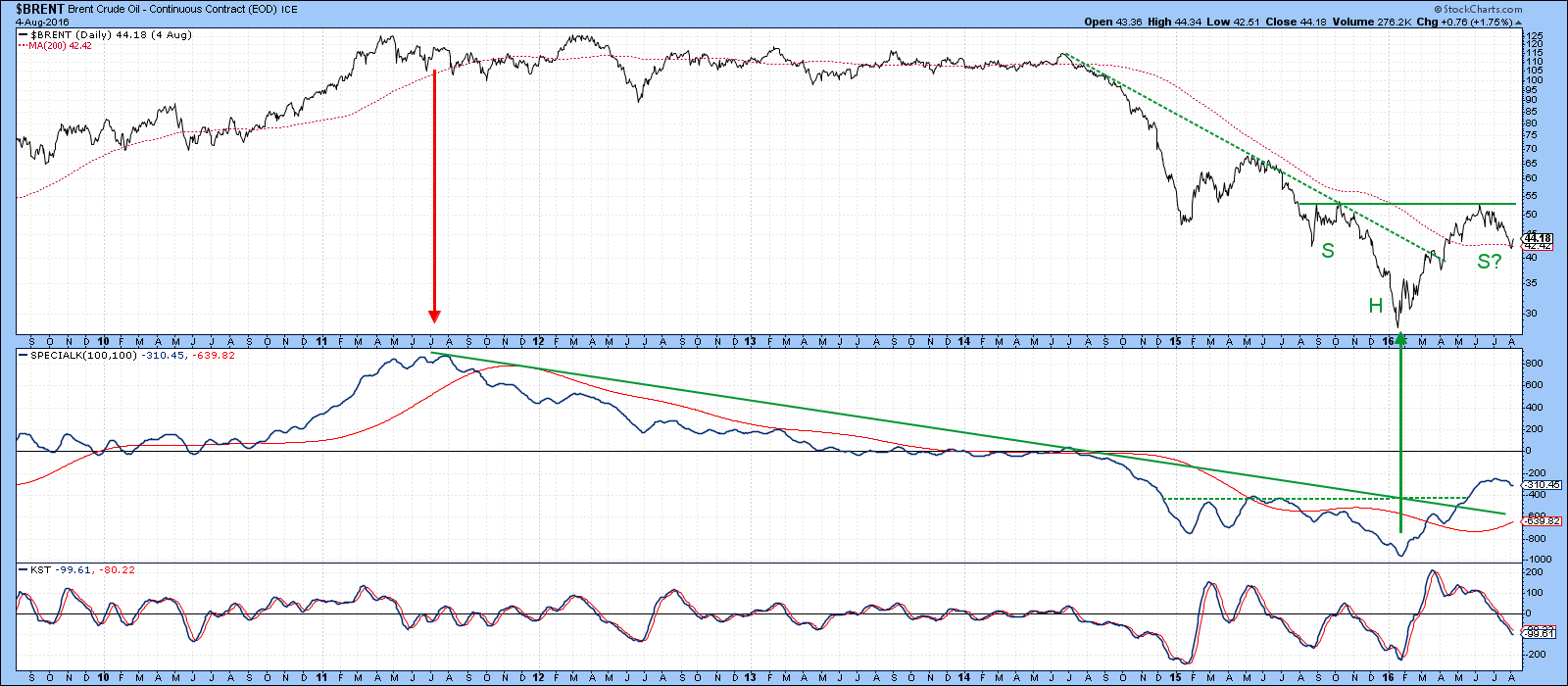Click the 'S?' right shoulder label
1568x686 pixels.
tap(1490, 262)
